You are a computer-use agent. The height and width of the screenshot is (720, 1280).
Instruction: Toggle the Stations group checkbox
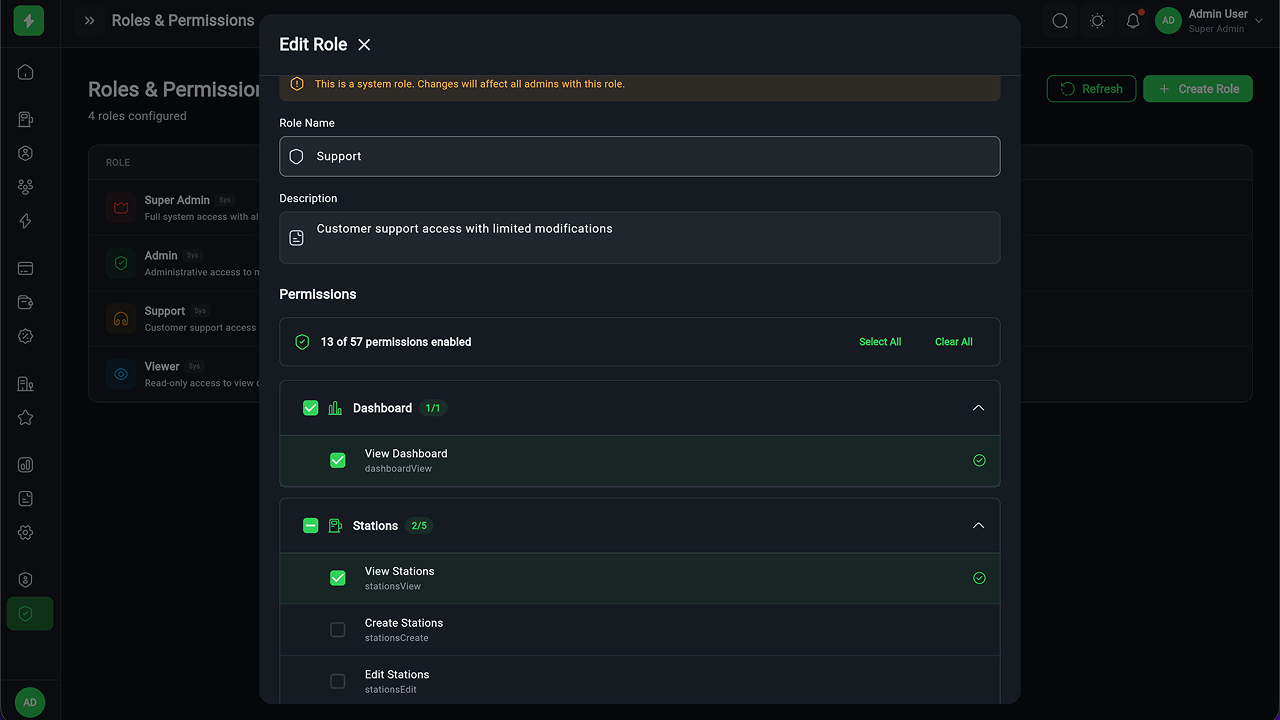(311, 526)
